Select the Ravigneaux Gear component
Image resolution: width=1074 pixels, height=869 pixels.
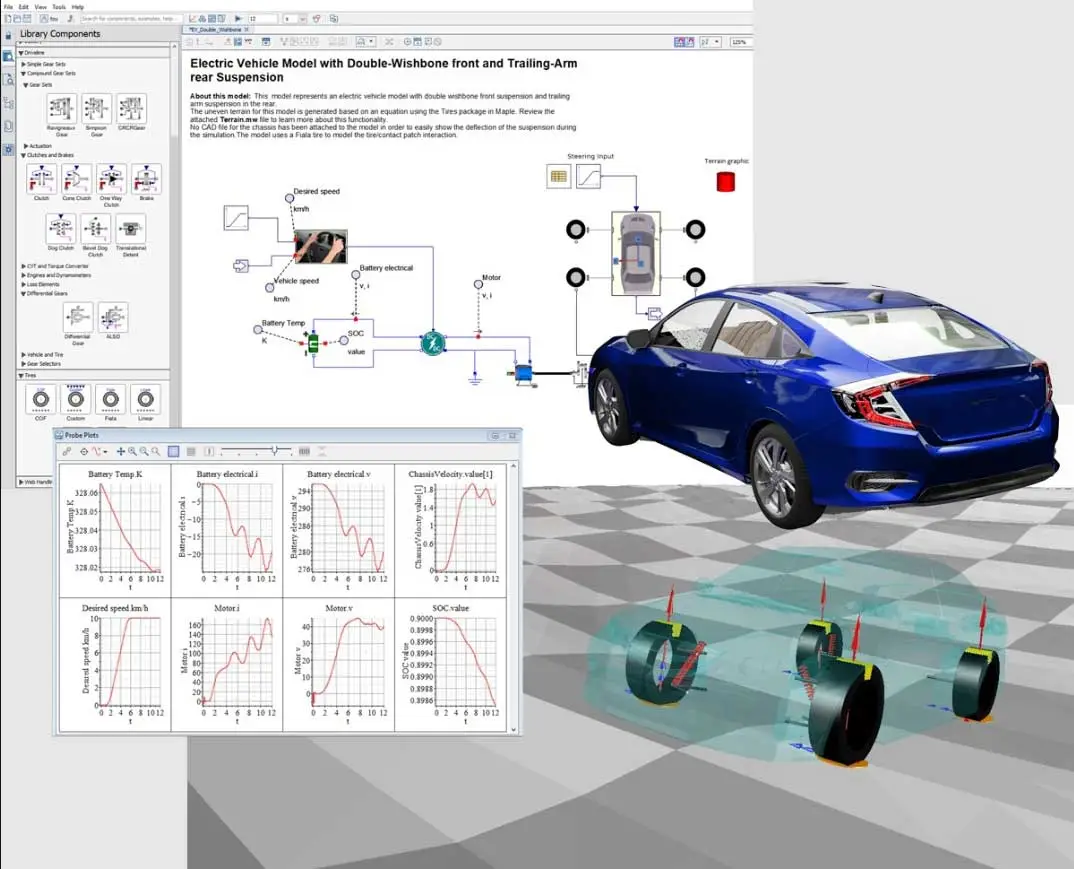click(x=62, y=109)
